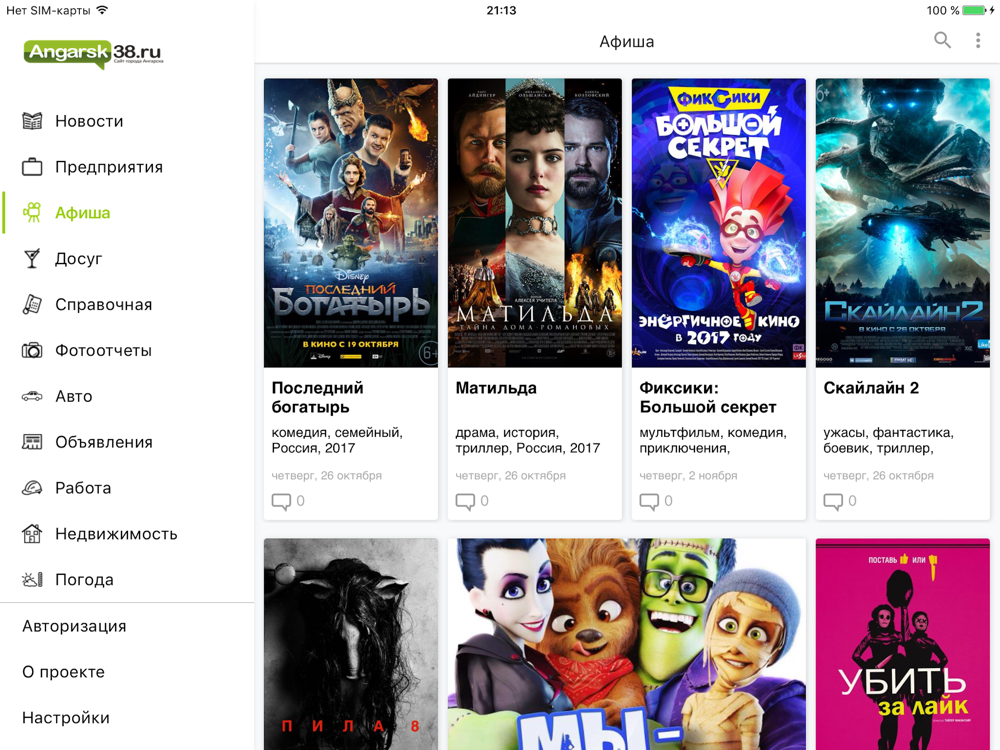Tap the Афиша header title
This screenshot has width=1000, height=750.
click(x=627, y=41)
